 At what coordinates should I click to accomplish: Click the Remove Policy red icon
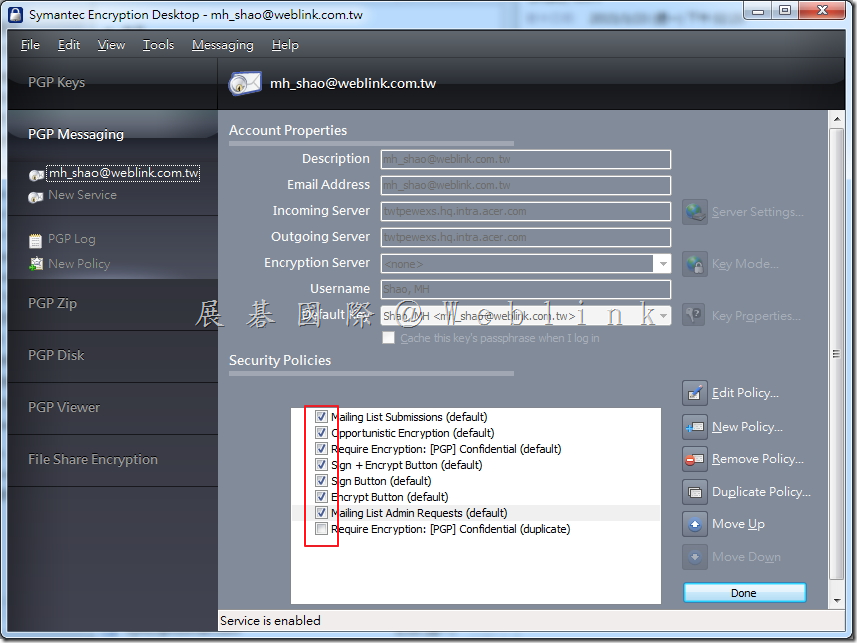click(x=695, y=459)
